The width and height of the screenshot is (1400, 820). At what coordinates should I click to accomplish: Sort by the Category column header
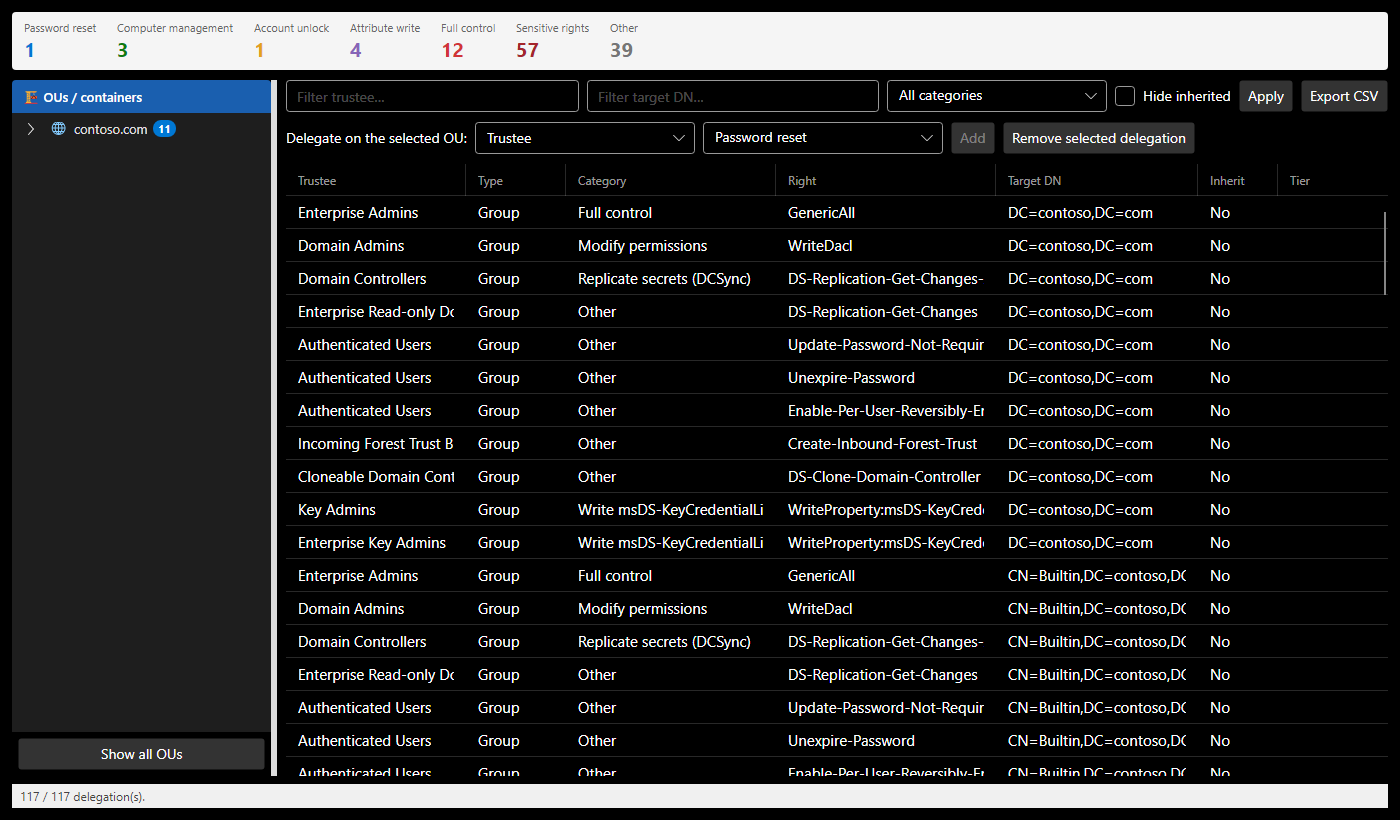pyautogui.click(x=671, y=181)
